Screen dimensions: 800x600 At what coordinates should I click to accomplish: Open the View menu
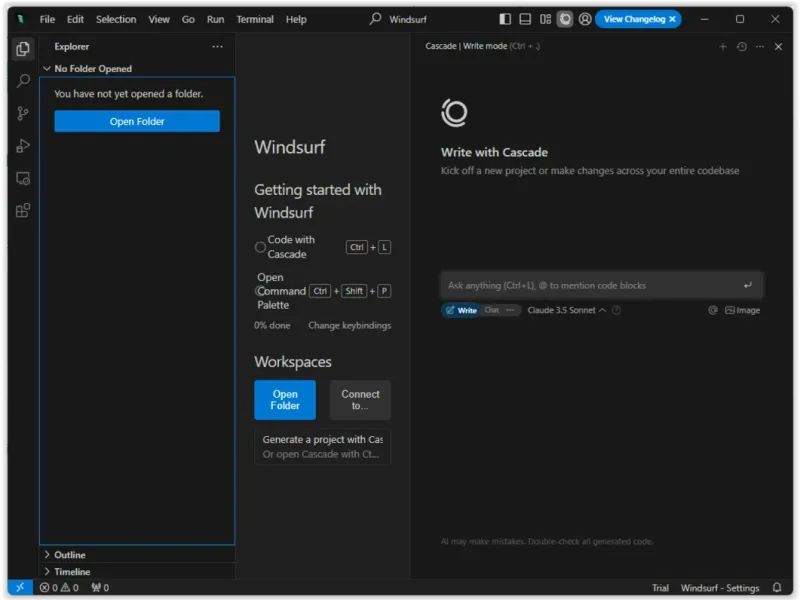click(159, 19)
